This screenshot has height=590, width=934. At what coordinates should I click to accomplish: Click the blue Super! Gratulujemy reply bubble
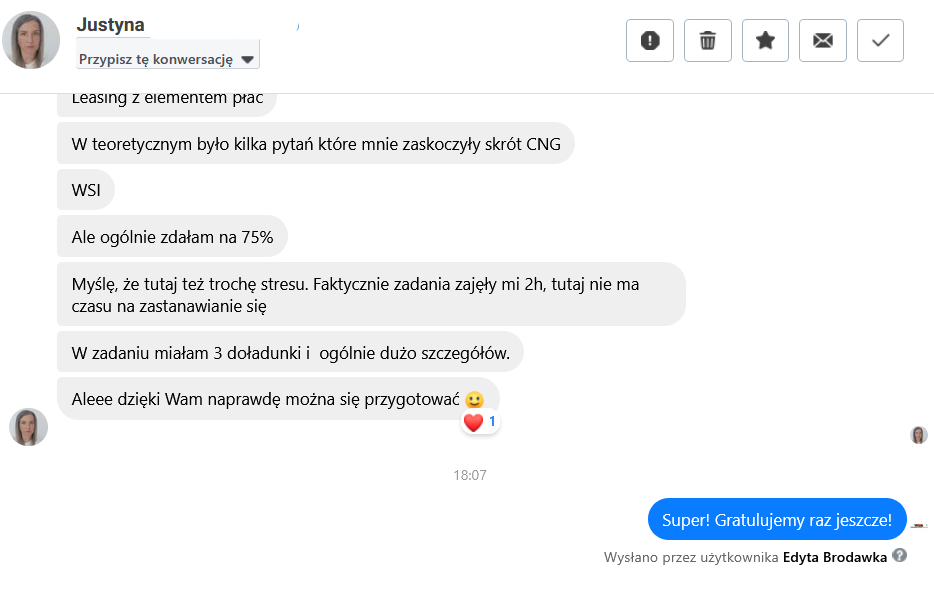(x=776, y=520)
